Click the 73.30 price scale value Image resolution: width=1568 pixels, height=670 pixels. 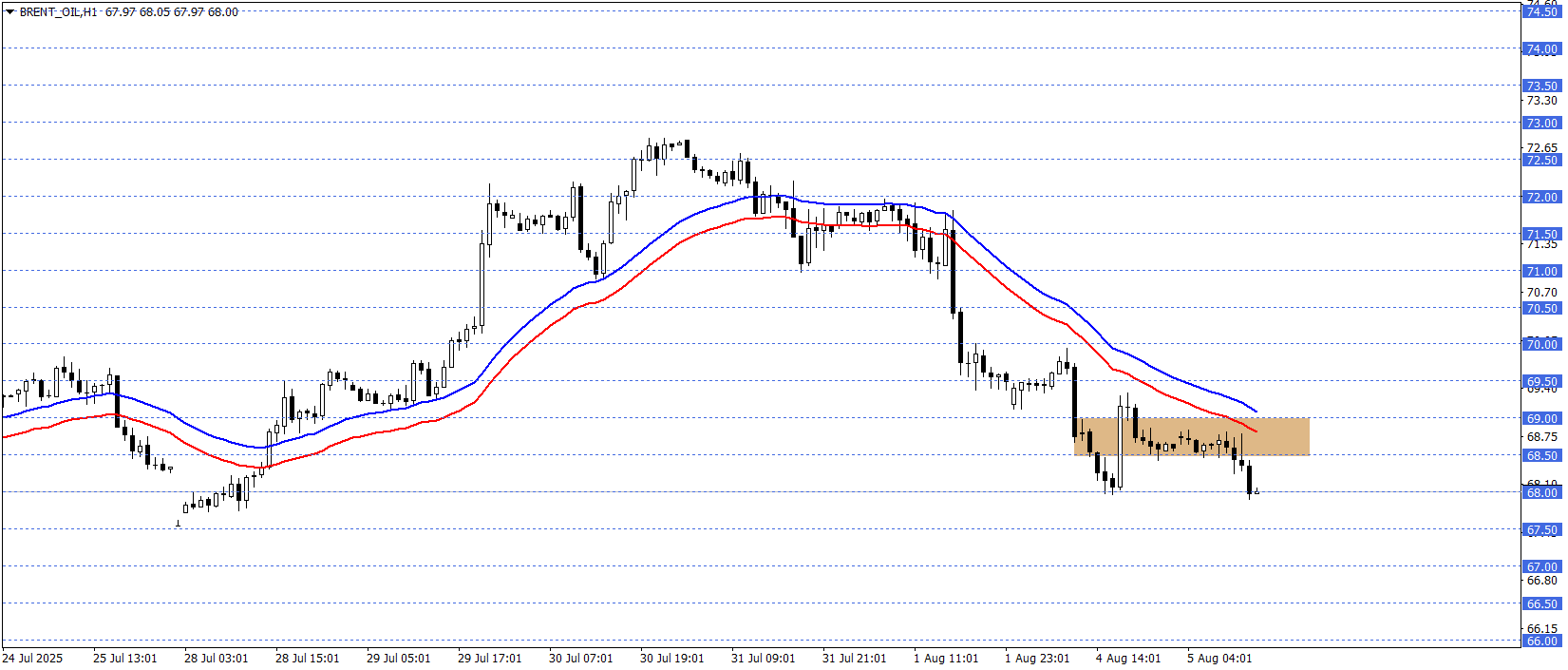(x=1541, y=100)
